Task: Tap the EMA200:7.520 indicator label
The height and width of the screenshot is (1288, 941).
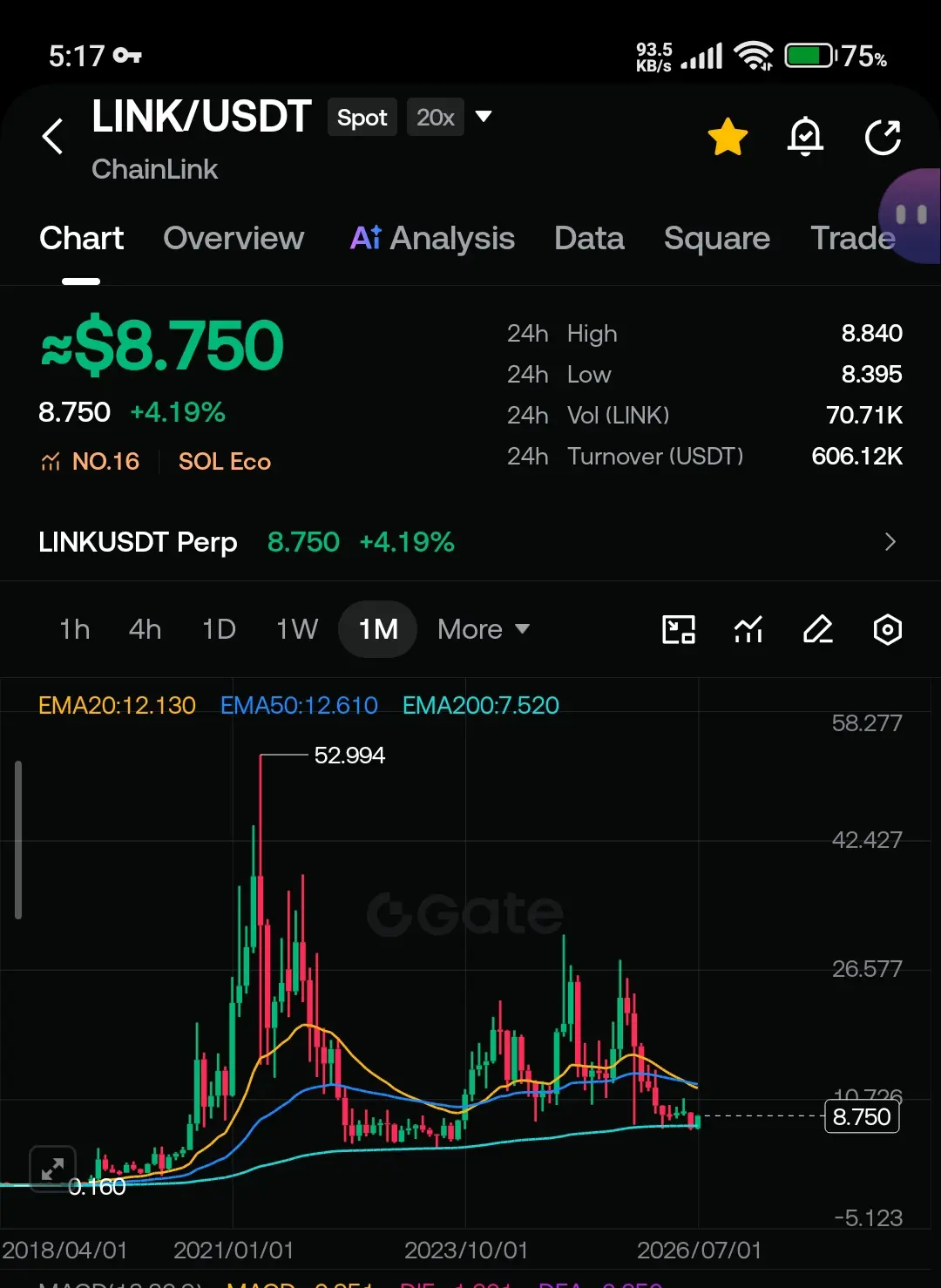Action: tap(481, 705)
